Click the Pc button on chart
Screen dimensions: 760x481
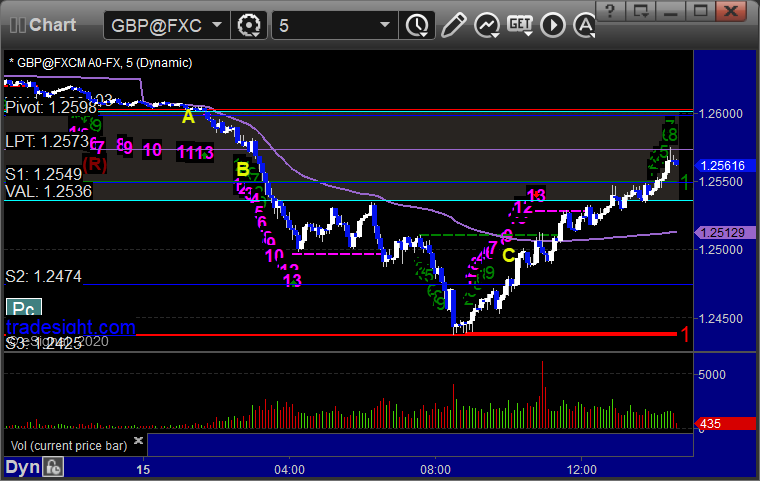[x=24, y=307]
